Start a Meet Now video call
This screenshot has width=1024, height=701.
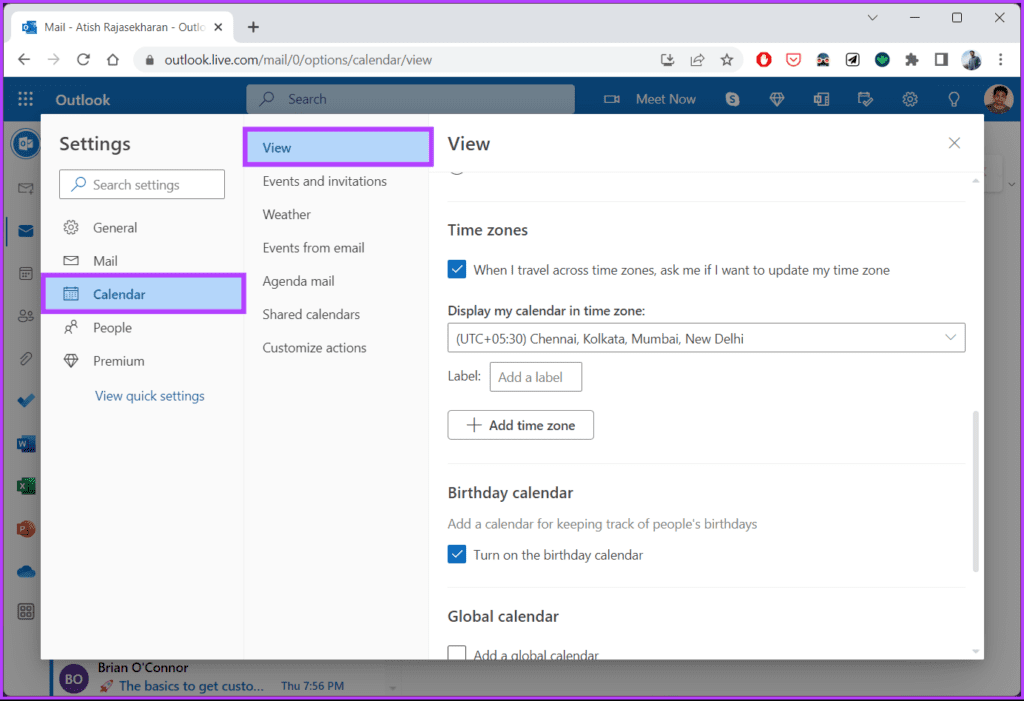(650, 99)
